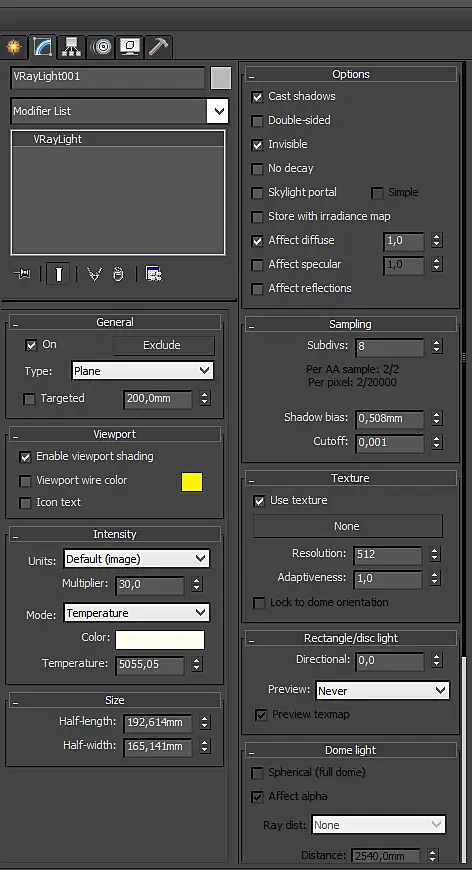Click the None texture map button
Screen dimensions: 472x870
coord(348,526)
